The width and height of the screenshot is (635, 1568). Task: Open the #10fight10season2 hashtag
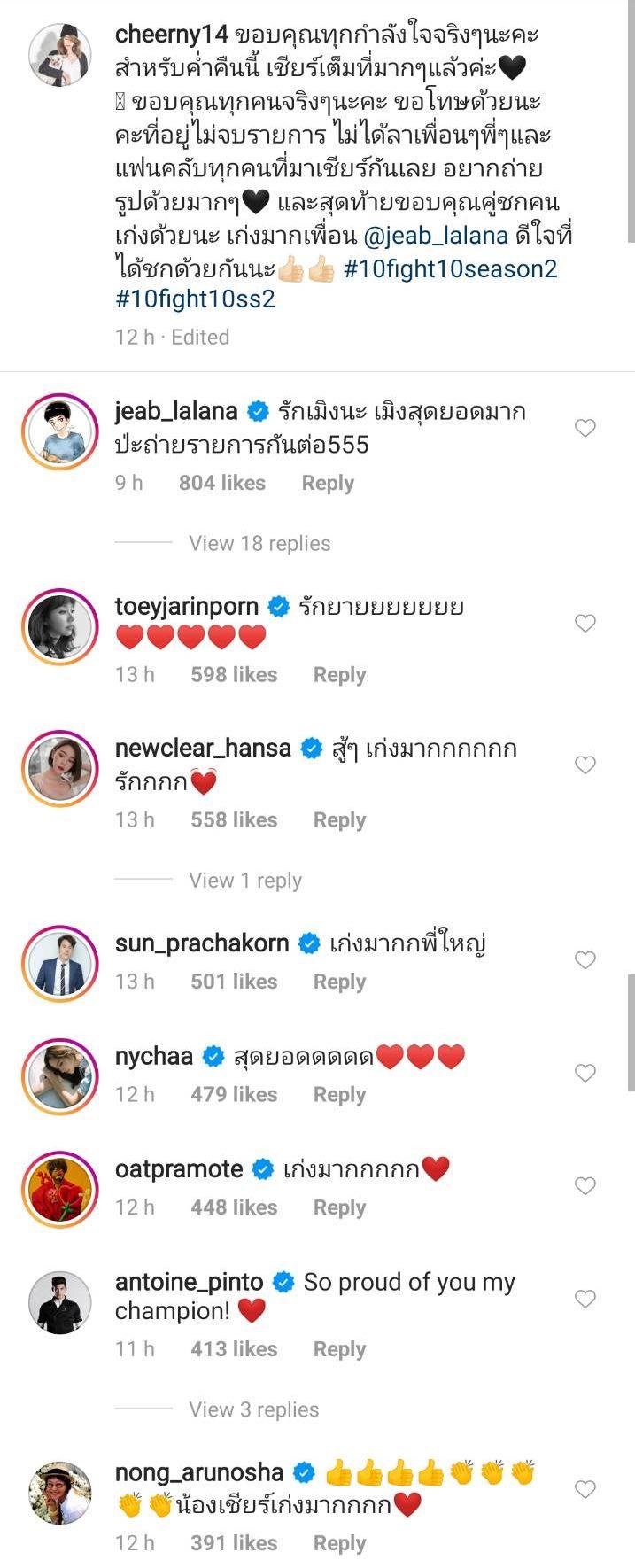pyautogui.click(x=450, y=269)
